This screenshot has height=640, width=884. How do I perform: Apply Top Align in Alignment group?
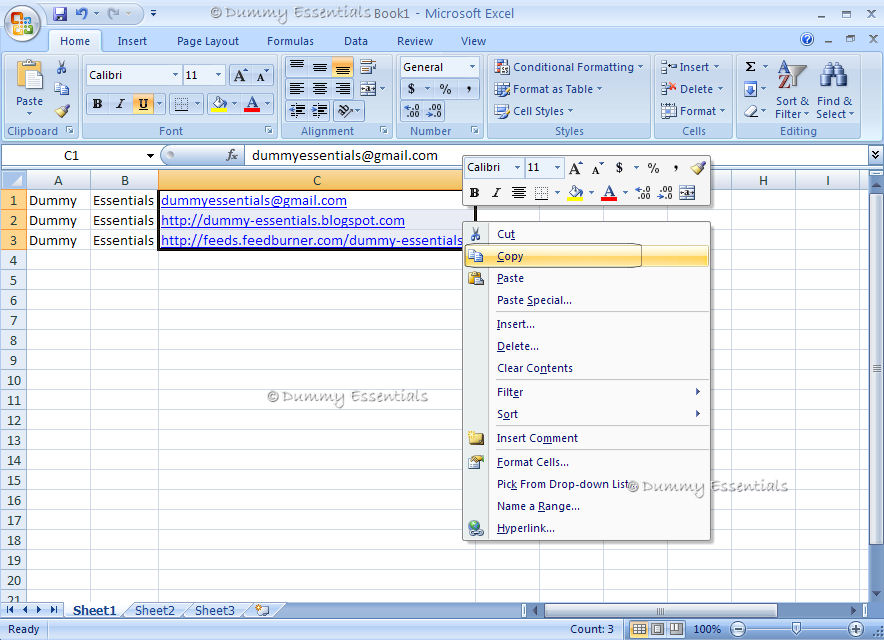point(297,67)
